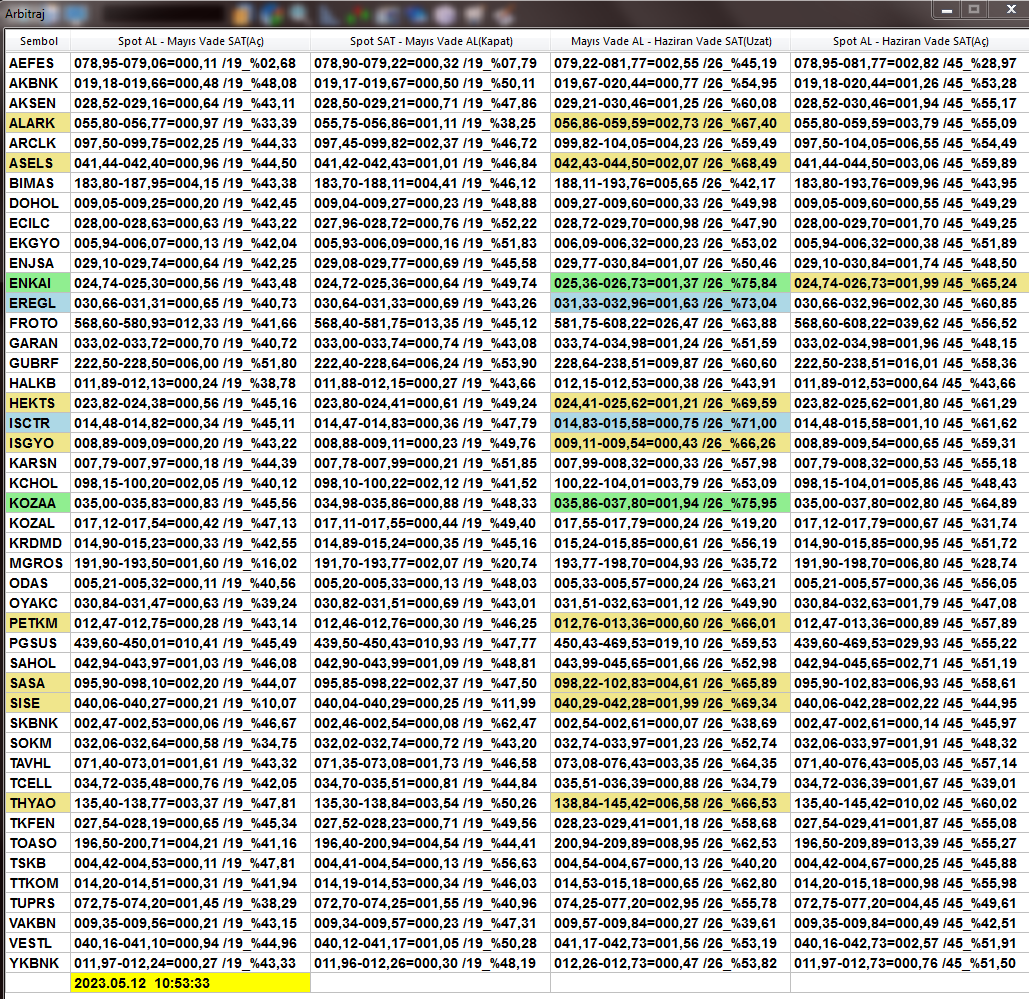Click MGROS cell showing %16,02

click(190, 564)
